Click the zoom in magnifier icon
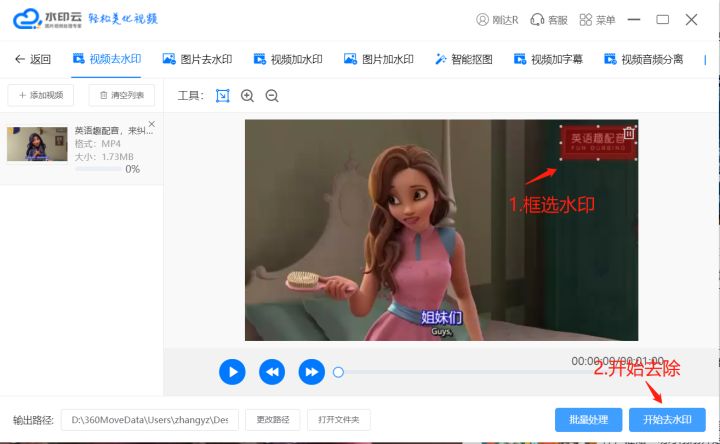 coord(248,96)
